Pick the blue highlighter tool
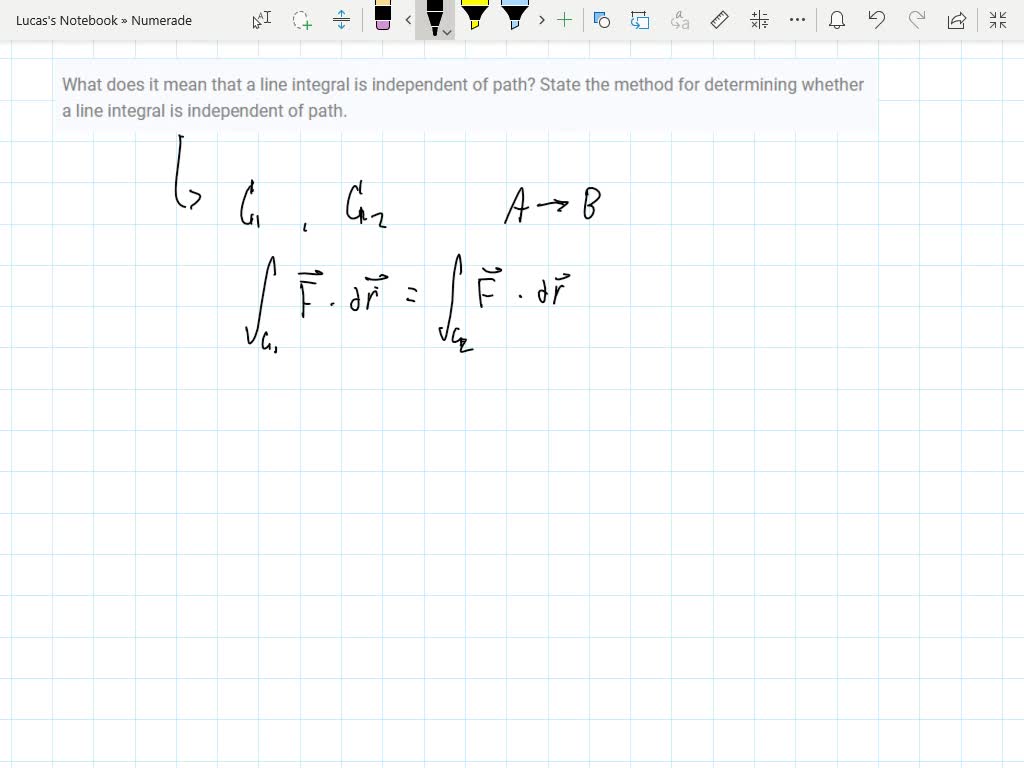1024x768 pixels. tap(514, 18)
